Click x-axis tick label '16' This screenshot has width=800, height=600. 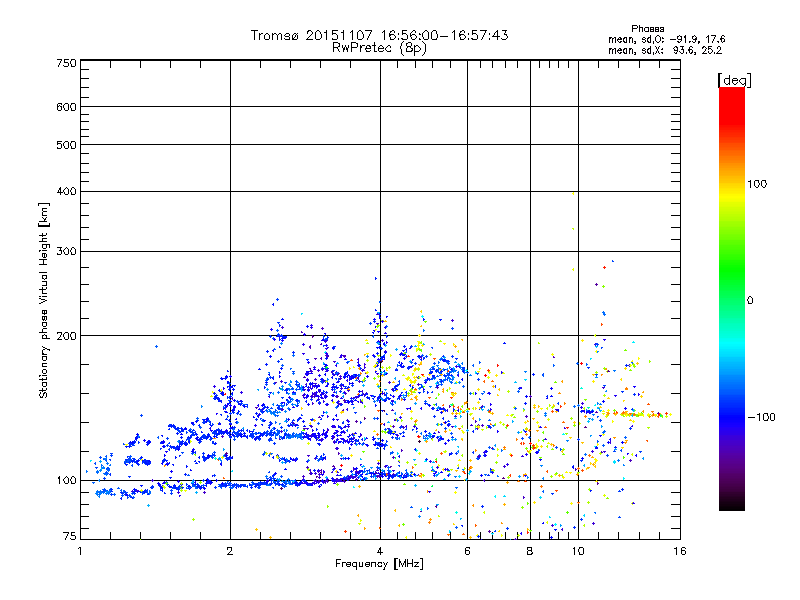point(680,551)
